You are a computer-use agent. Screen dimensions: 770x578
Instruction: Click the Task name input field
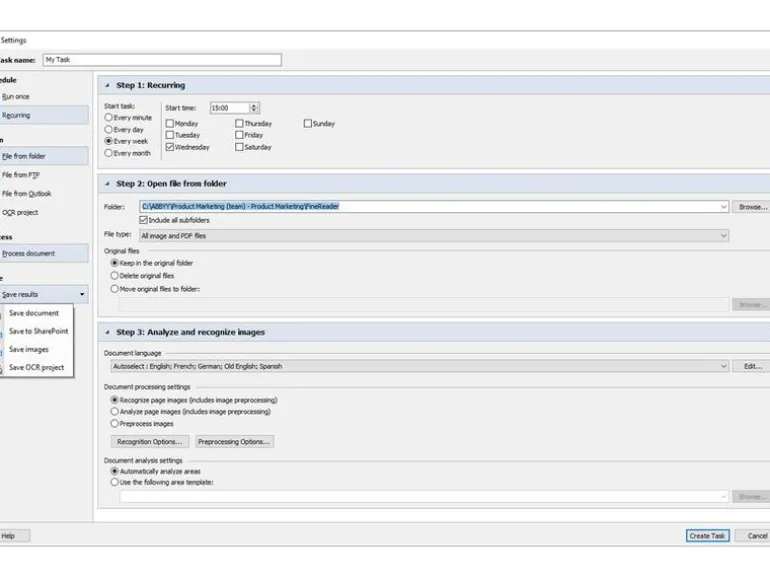[x=162, y=60]
